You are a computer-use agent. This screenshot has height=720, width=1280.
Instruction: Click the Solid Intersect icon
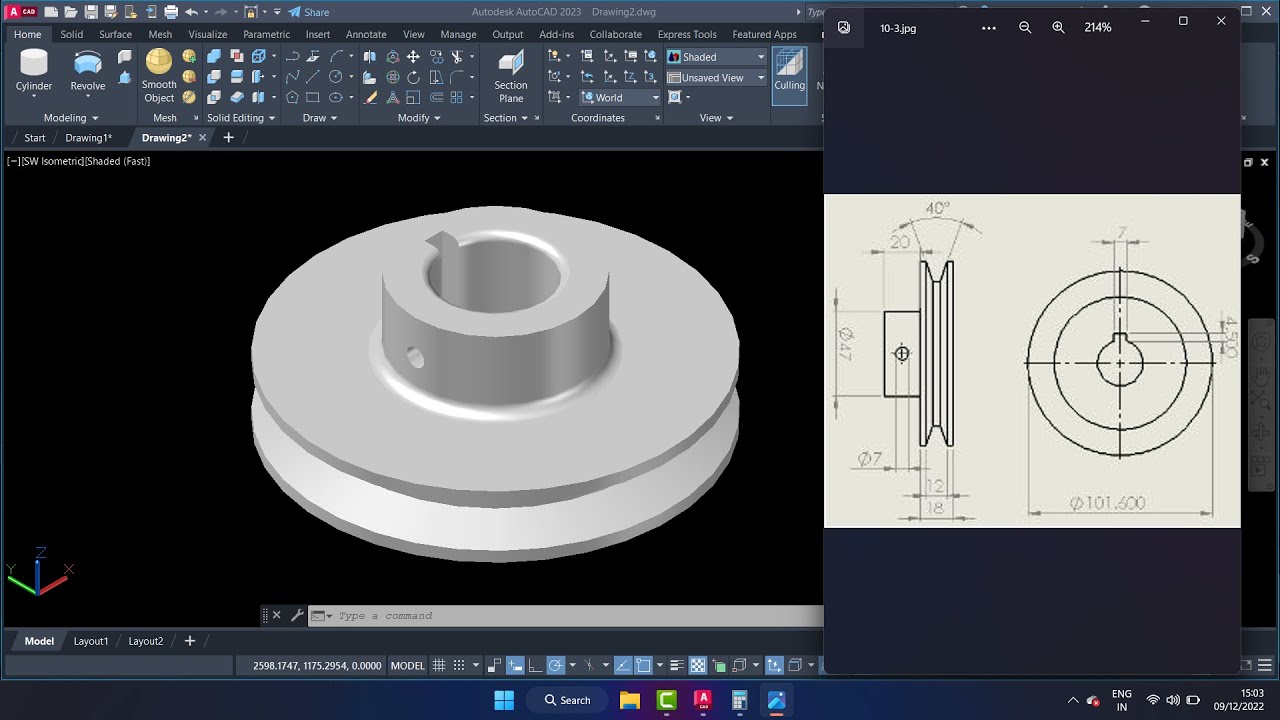214,97
